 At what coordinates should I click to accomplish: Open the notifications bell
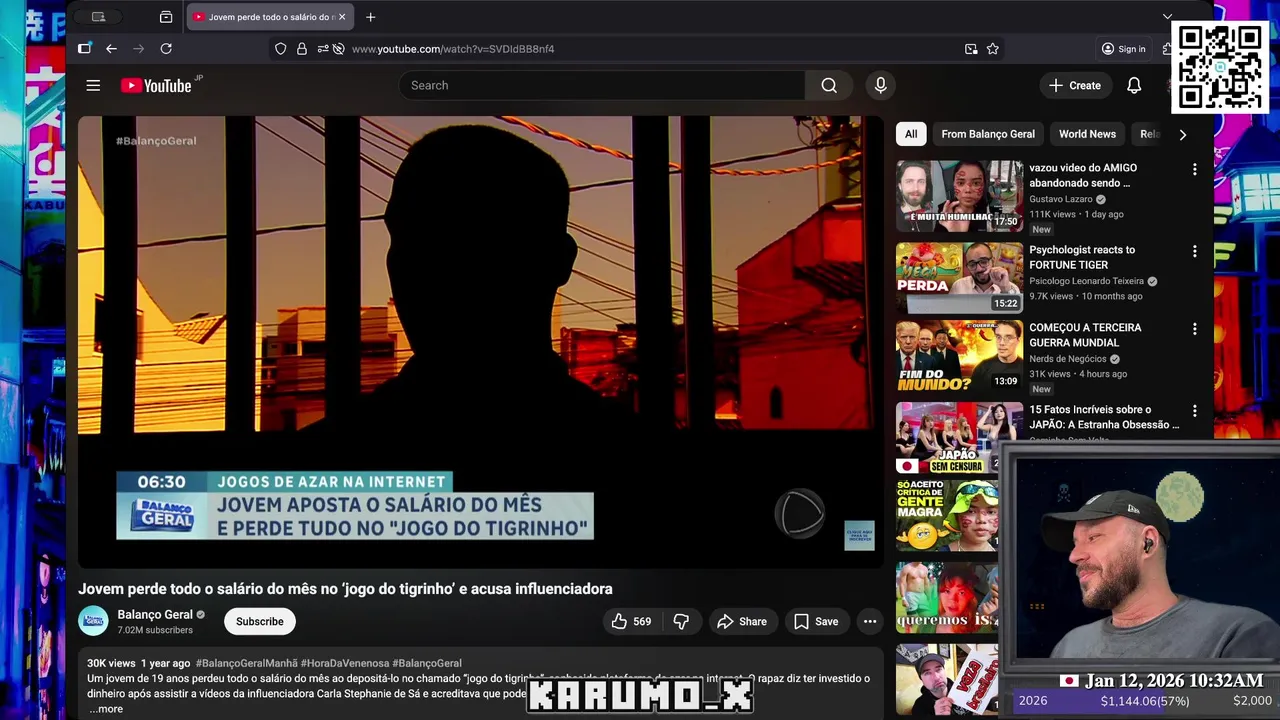tap(1134, 86)
